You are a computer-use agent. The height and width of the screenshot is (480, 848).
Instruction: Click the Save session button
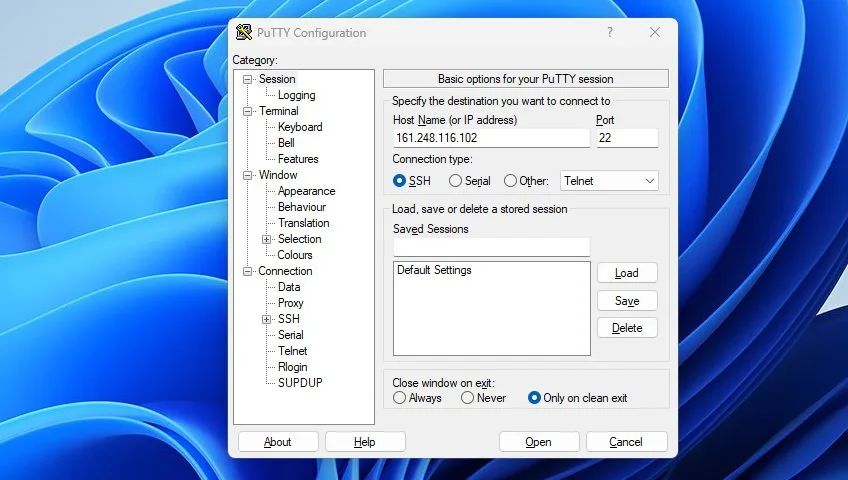(x=627, y=301)
